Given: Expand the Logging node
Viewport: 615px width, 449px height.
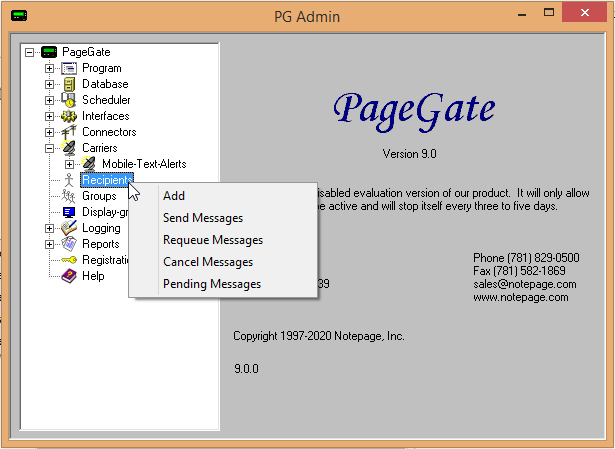Looking at the screenshot, I should 49,228.
